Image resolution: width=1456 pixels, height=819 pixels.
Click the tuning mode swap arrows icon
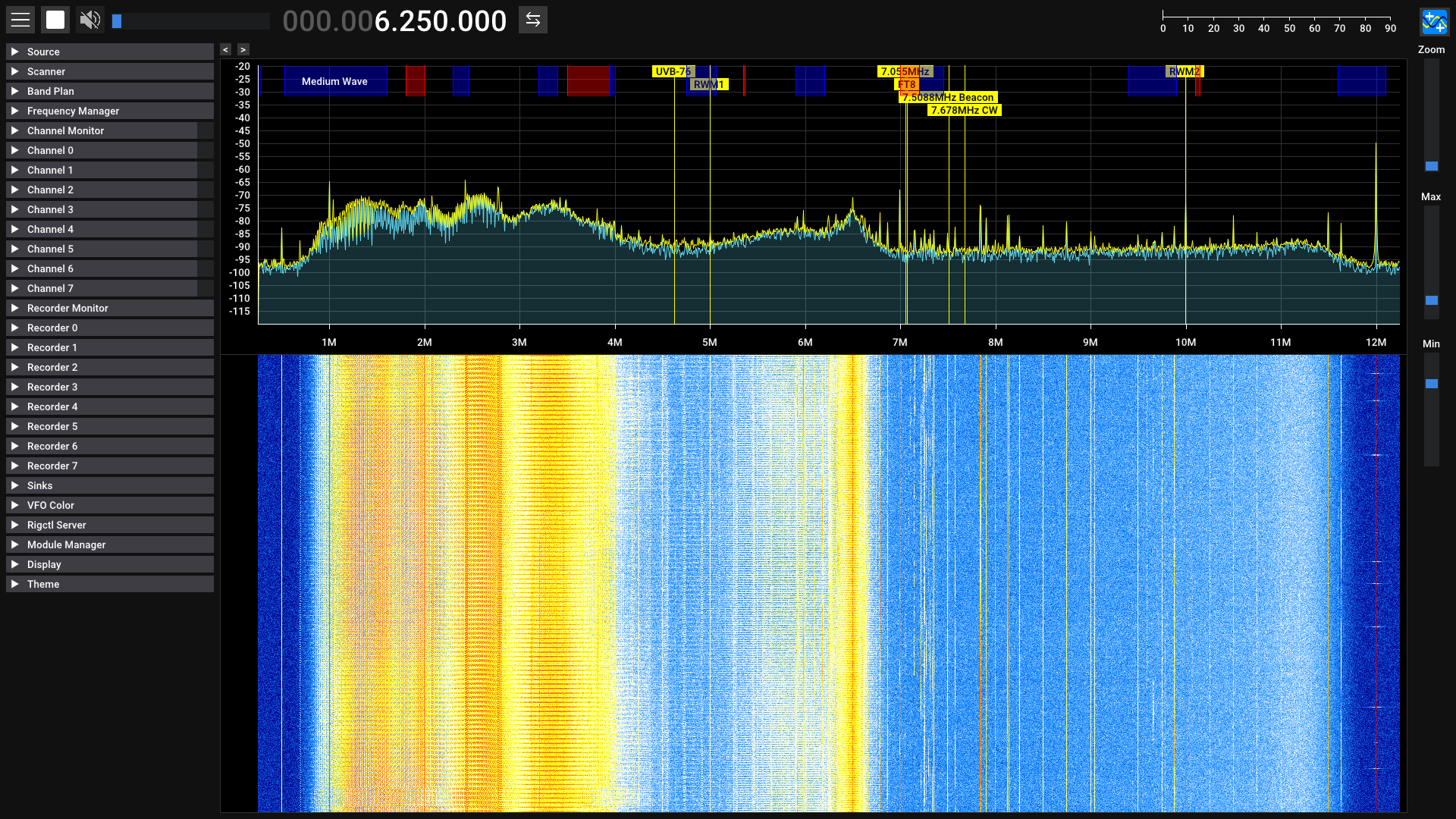tap(533, 20)
